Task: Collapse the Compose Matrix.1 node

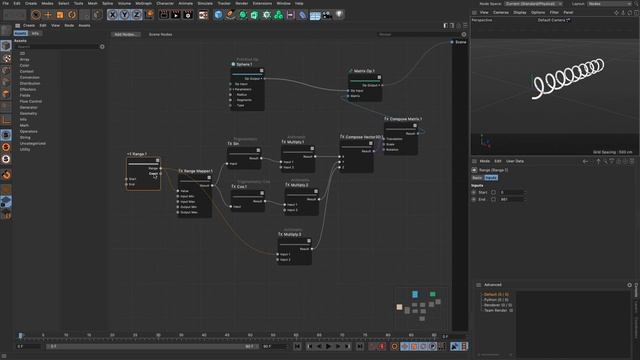Action: tap(415, 126)
